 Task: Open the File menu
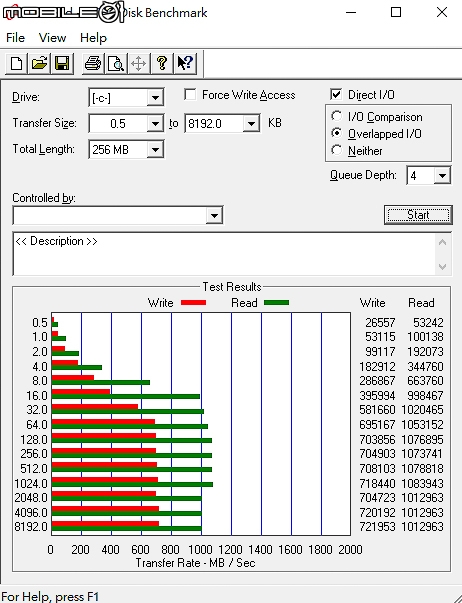15,38
